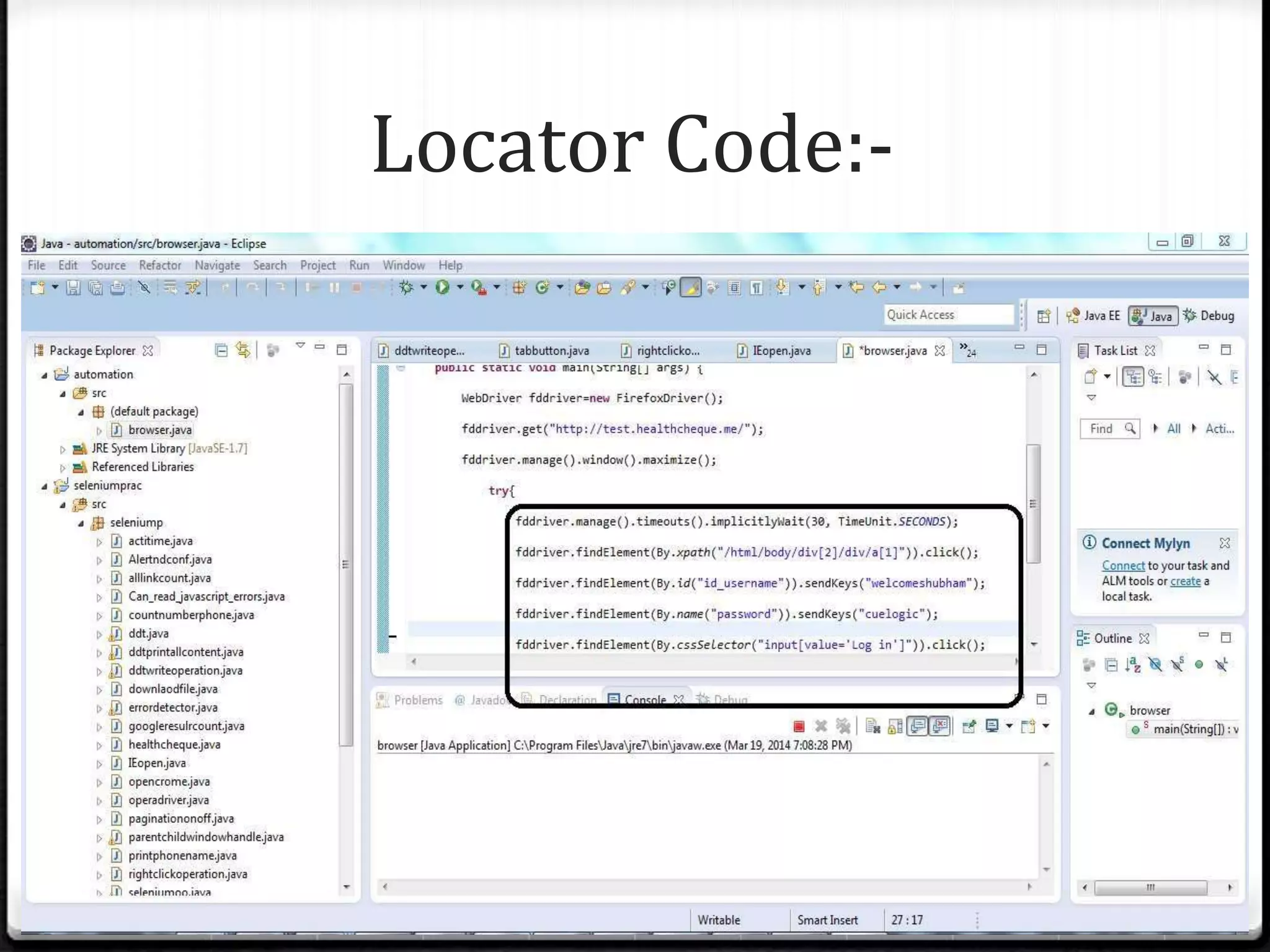Viewport: 1270px width, 952px height.
Task: Click the red Terminate icon in Console
Action: pyautogui.click(x=799, y=726)
